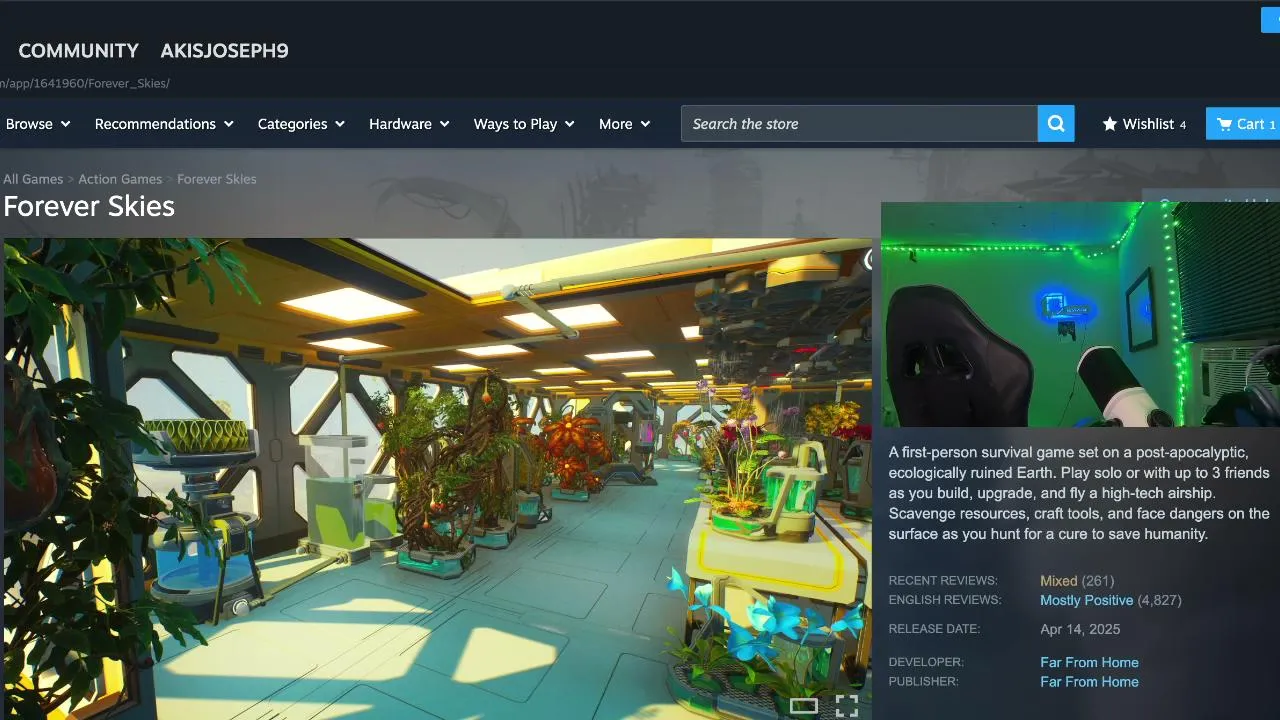Expand the Browse menu

38,124
